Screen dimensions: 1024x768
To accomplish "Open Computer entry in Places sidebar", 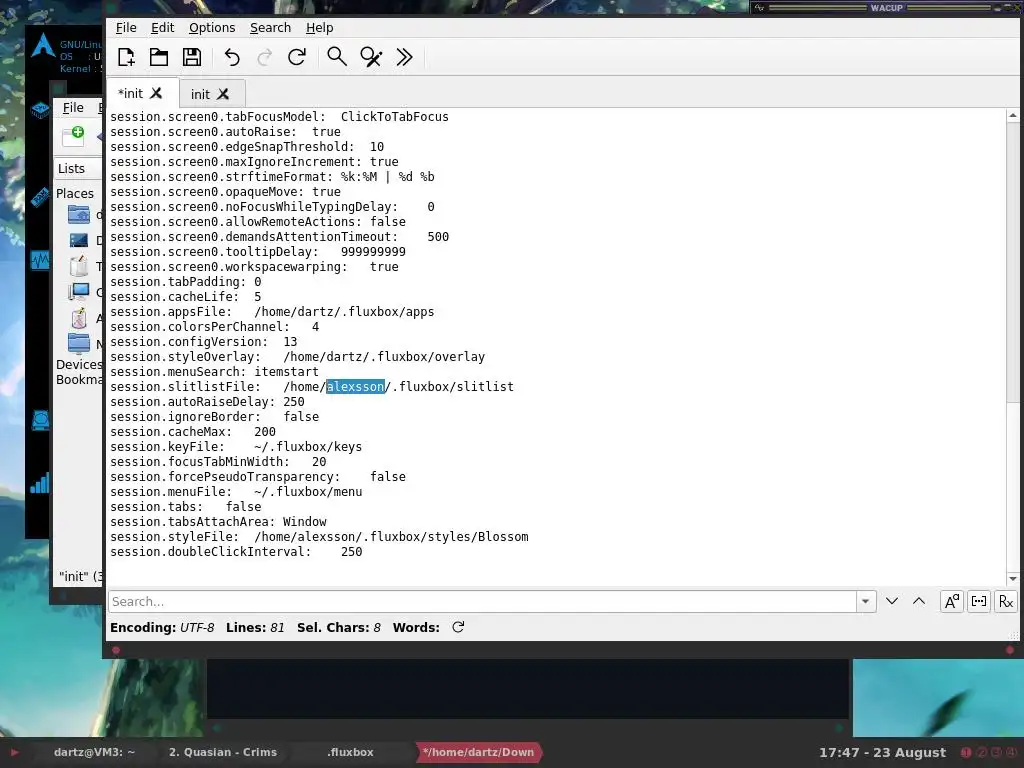I will click(x=80, y=292).
